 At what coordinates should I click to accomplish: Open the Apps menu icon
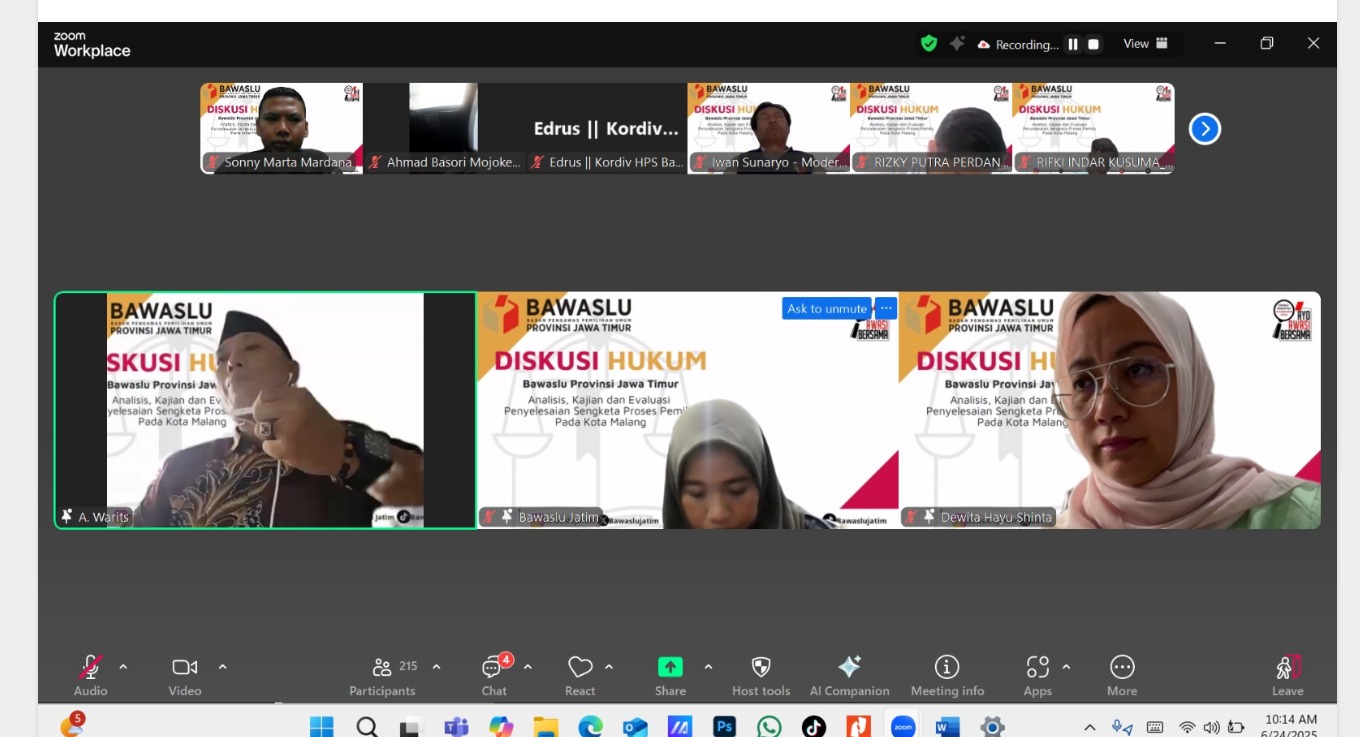(x=1037, y=675)
